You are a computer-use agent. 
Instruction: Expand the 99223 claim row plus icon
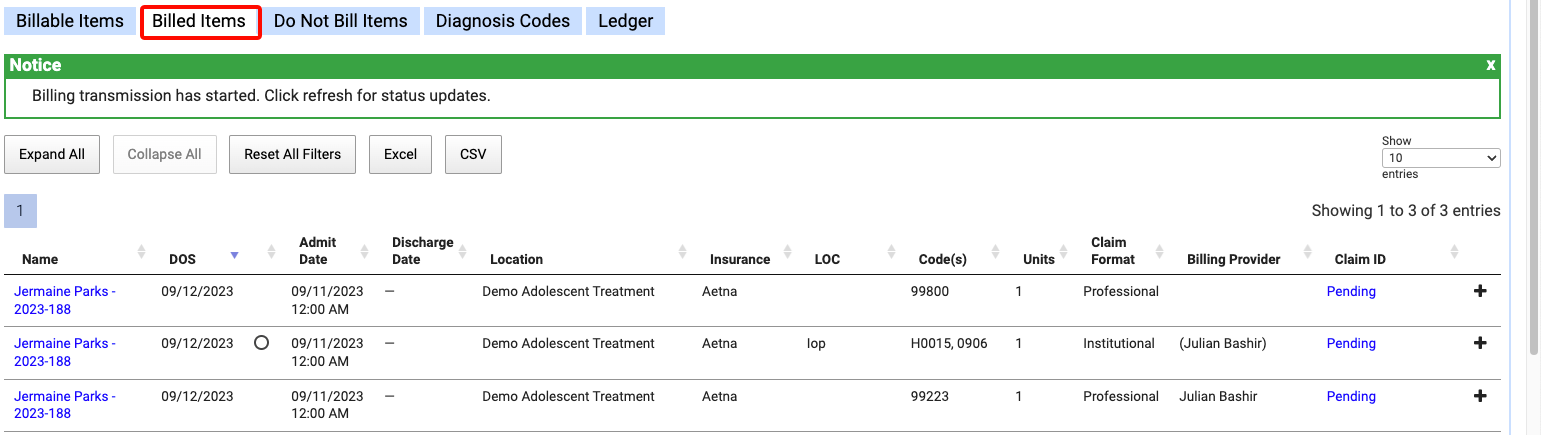(1480, 396)
